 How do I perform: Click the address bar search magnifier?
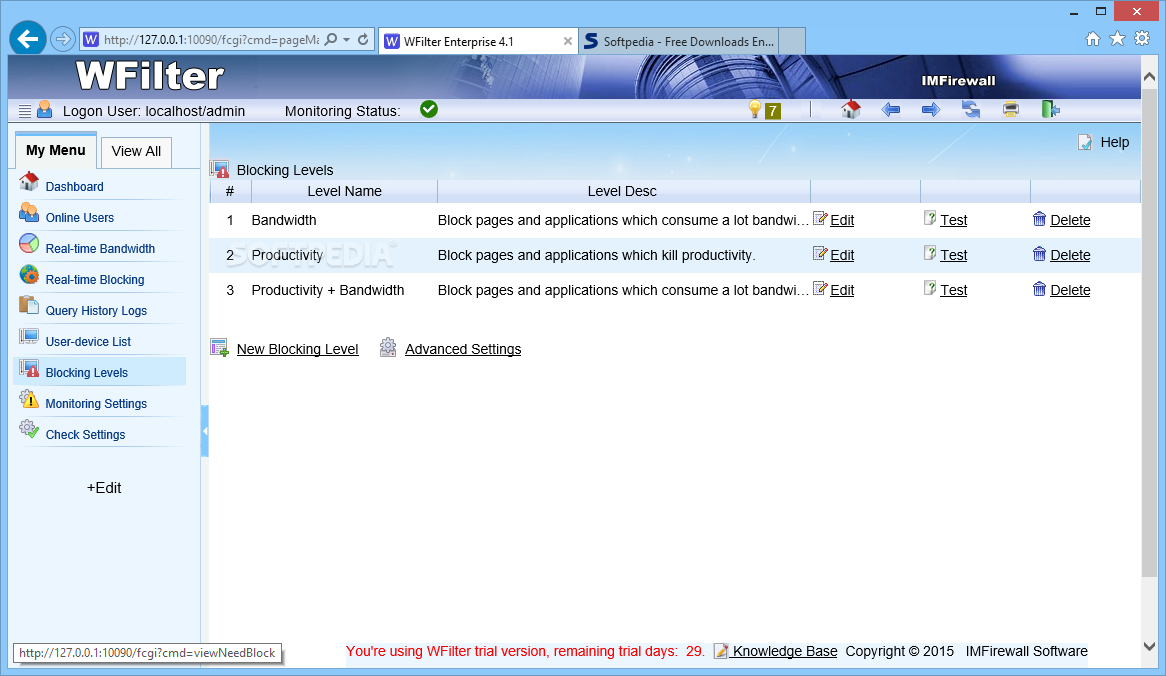point(331,39)
